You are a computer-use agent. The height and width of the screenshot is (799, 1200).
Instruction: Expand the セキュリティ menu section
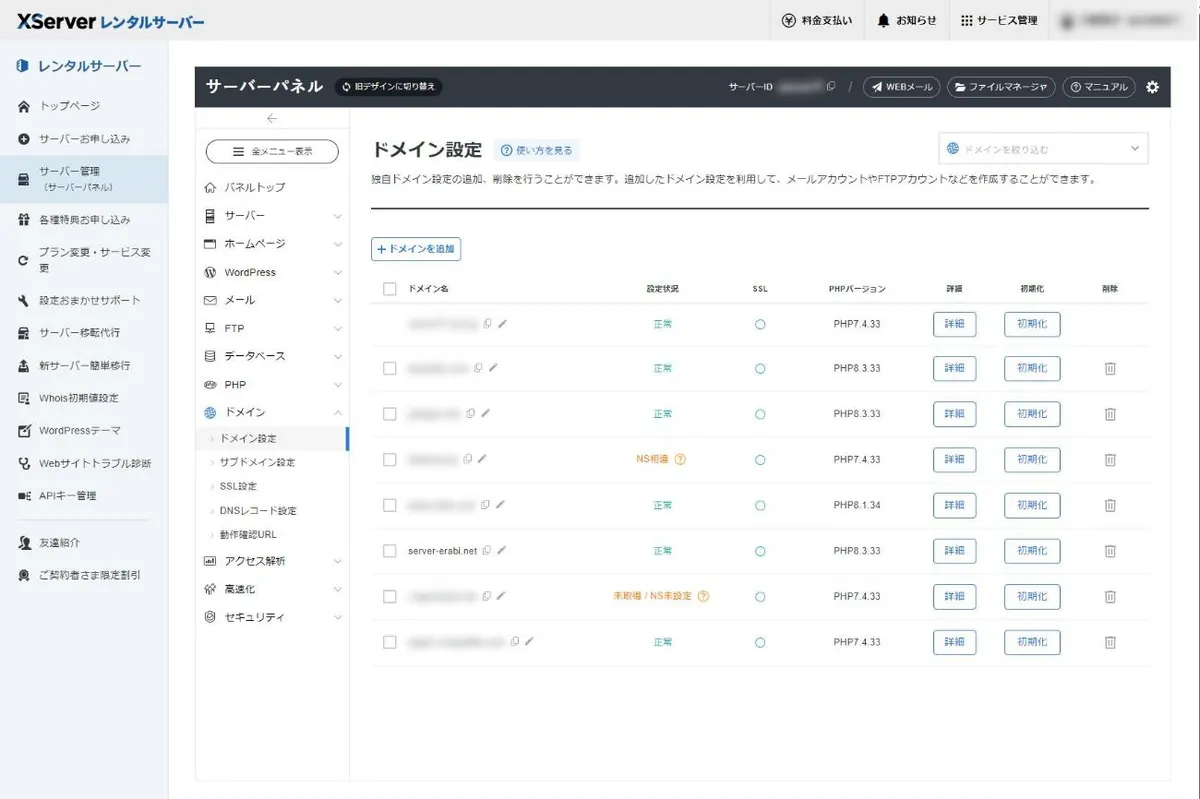[x=272, y=617]
